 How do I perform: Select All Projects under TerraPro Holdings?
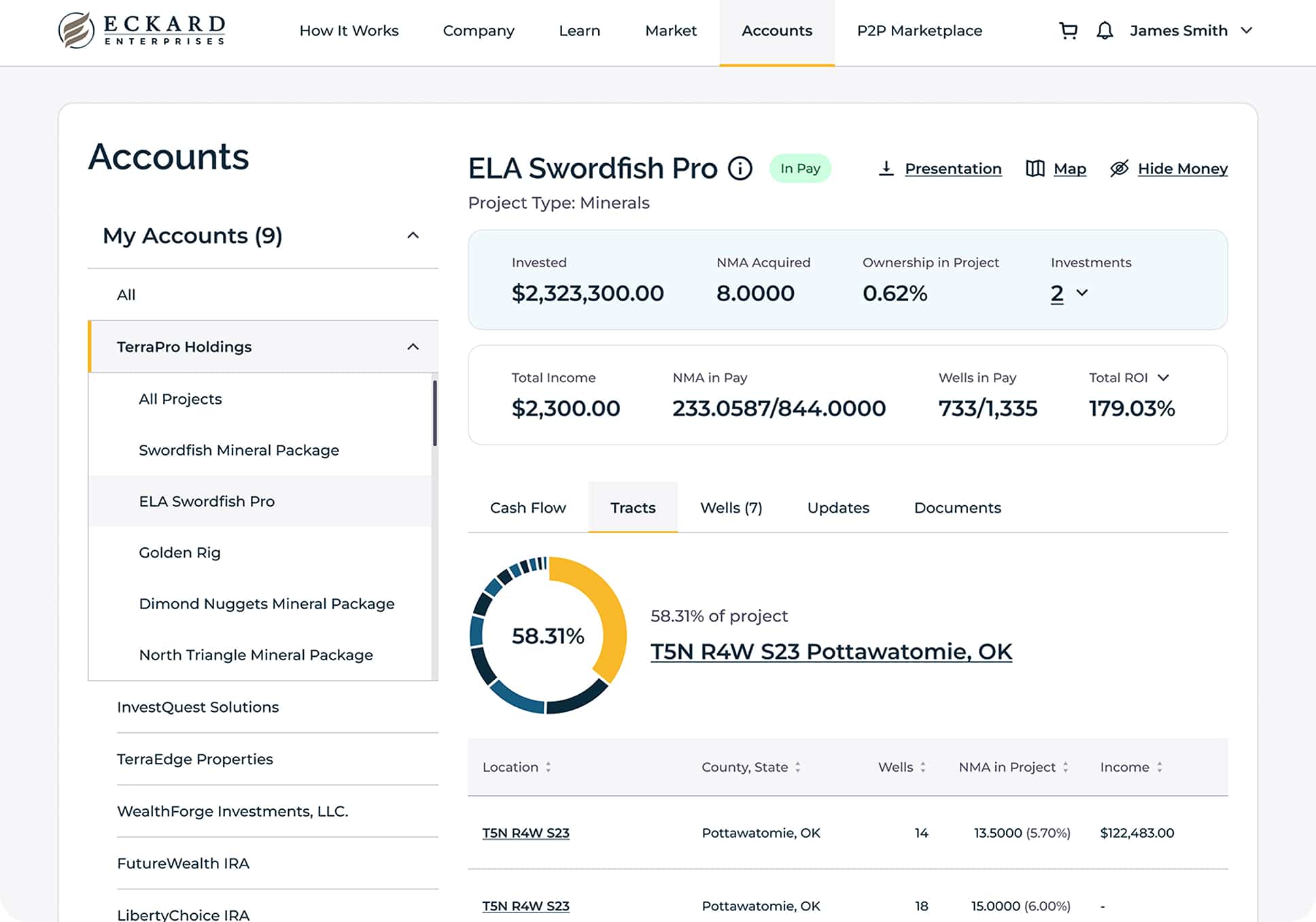260,398
